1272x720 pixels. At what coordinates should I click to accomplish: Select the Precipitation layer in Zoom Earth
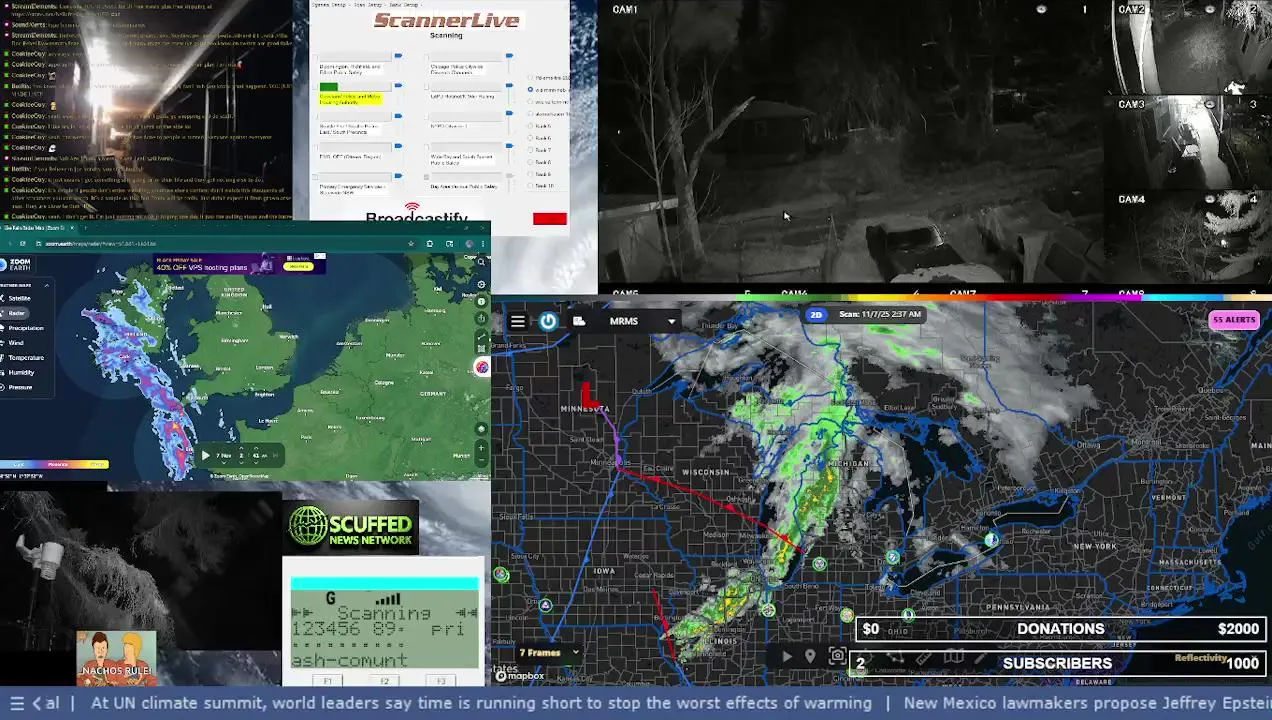tap(22, 328)
